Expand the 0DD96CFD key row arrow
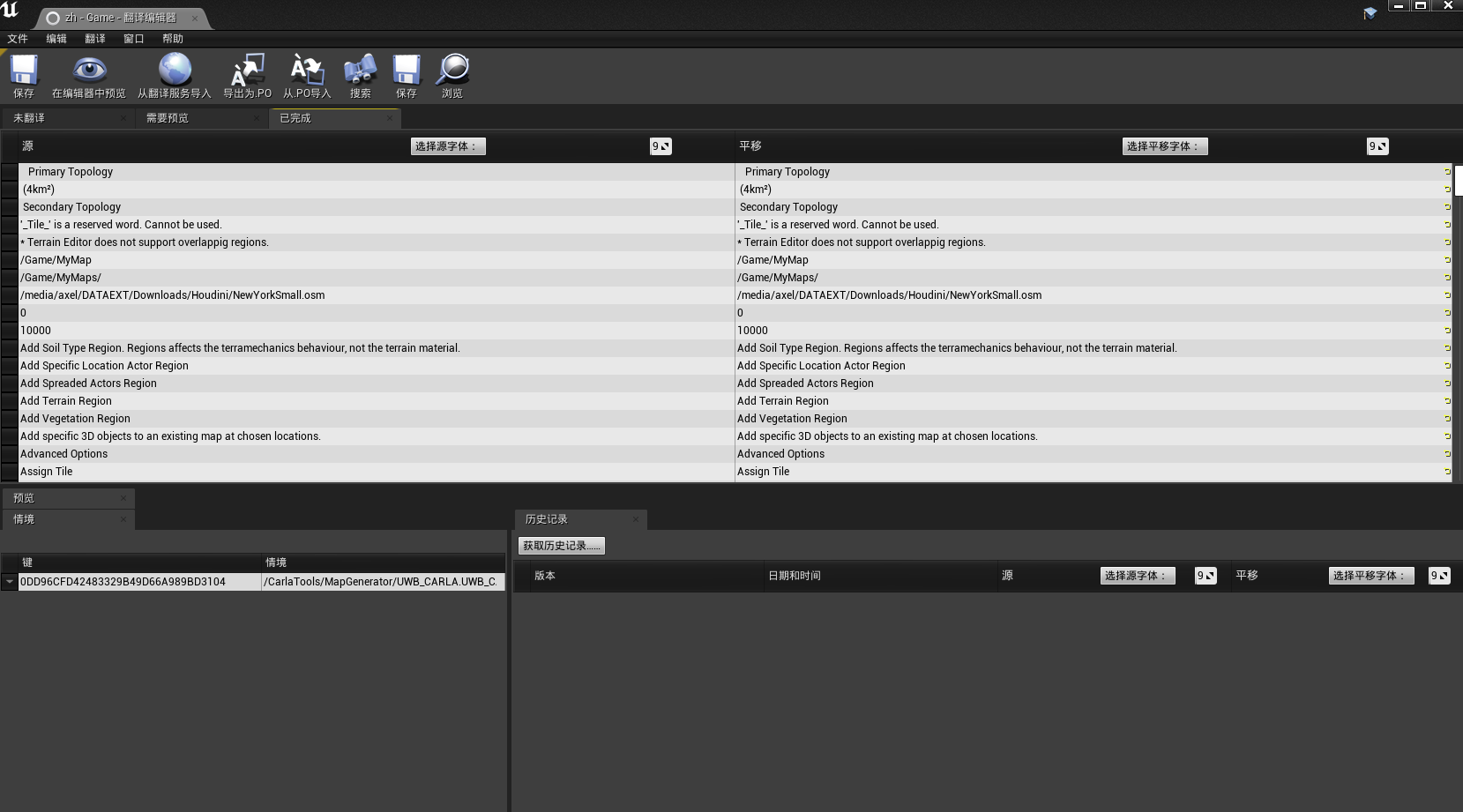The image size is (1463, 812). [10, 582]
